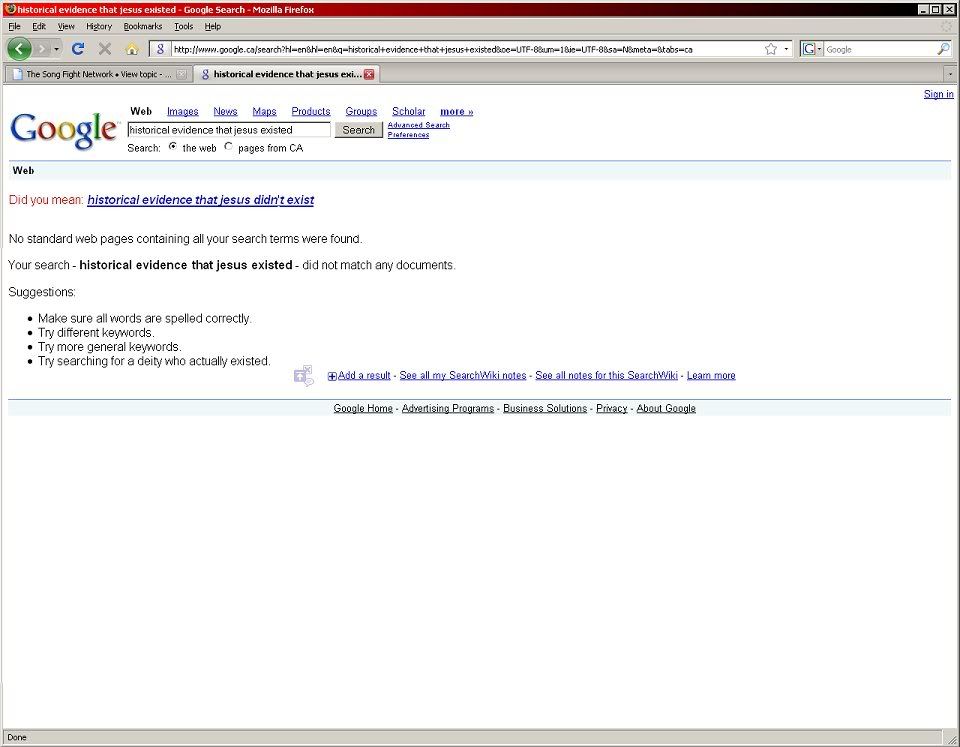This screenshot has width=960, height=747.
Task: Click the Add a result link
Action: tap(364, 375)
